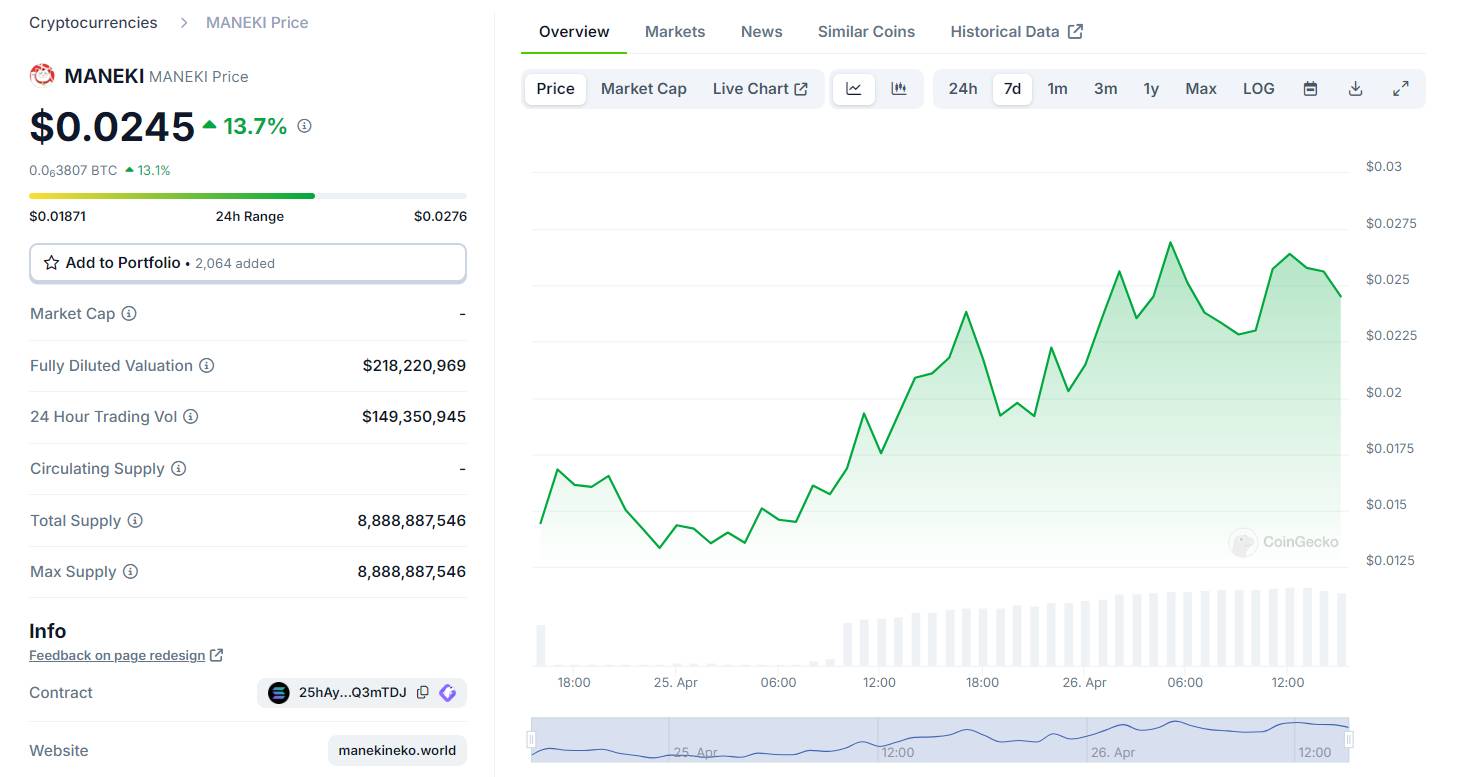Expand chart to fullscreen icon

[1401, 89]
